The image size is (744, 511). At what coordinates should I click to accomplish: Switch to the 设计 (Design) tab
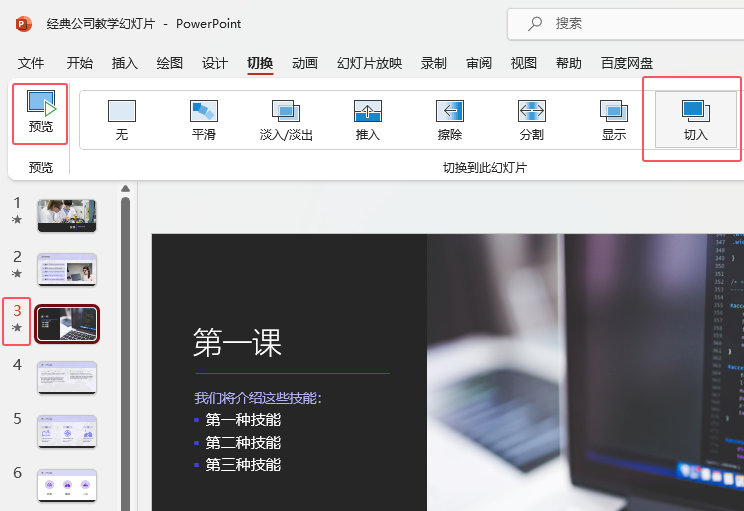pos(214,63)
